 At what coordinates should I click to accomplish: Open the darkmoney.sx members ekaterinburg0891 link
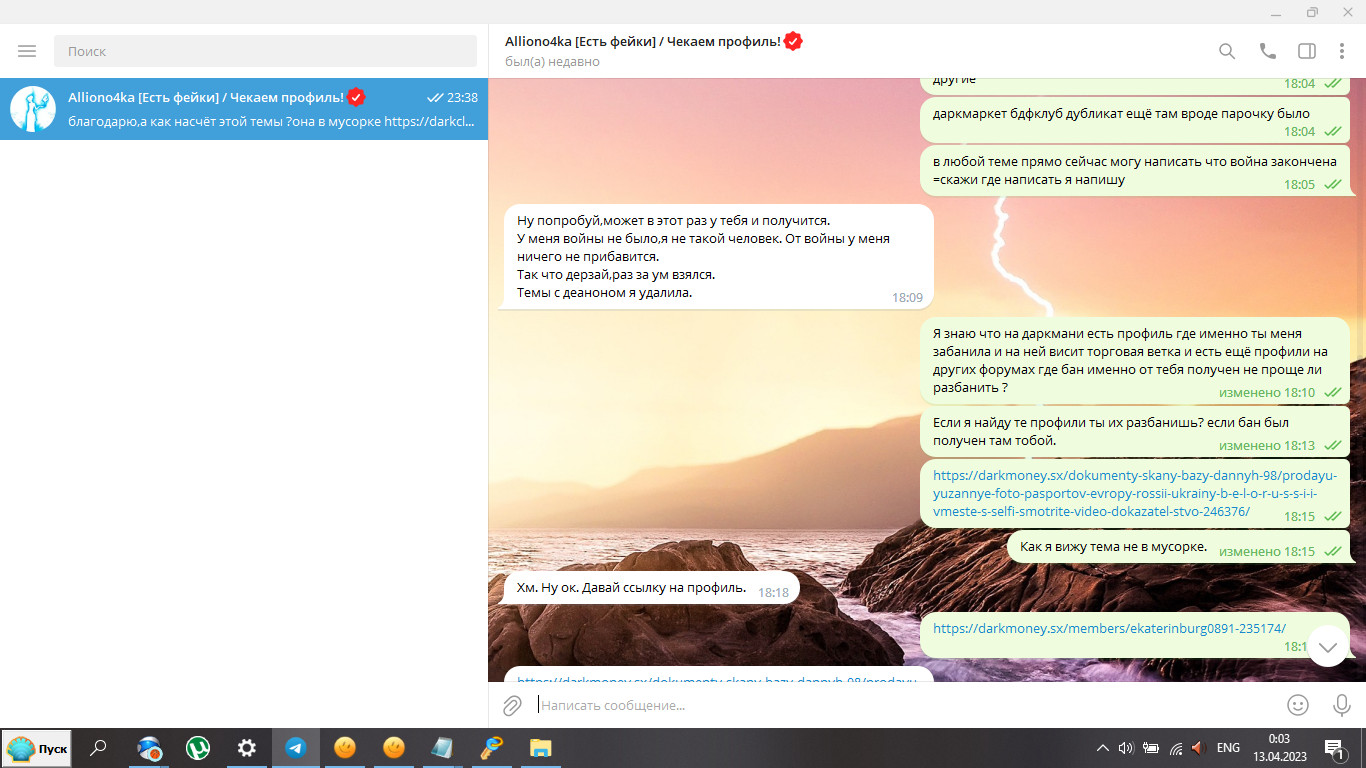click(1109, 628)
